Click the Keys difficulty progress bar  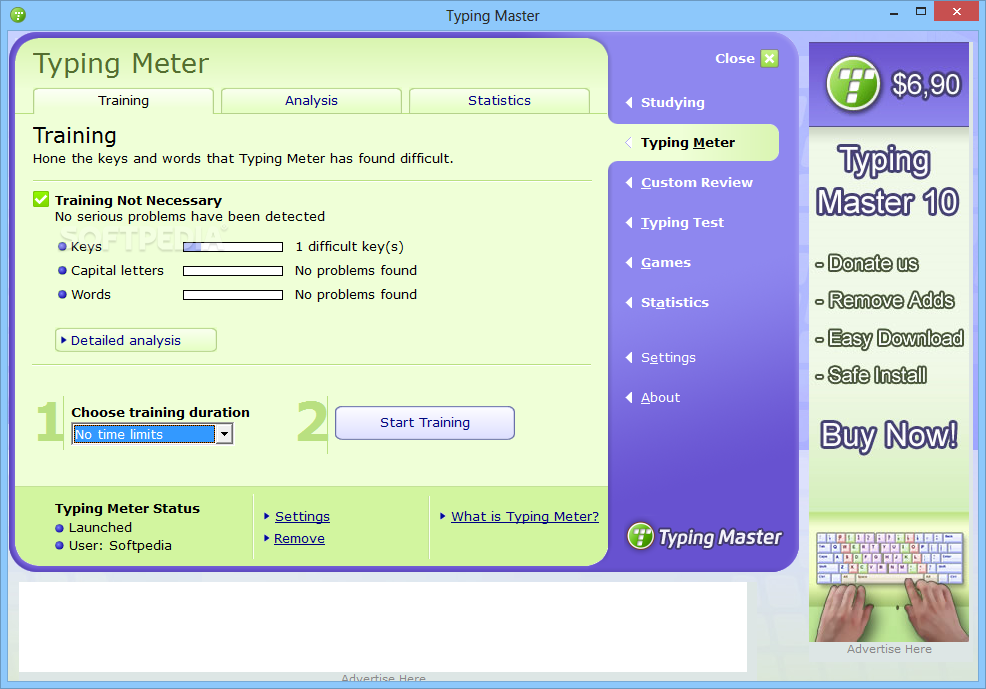233,247
